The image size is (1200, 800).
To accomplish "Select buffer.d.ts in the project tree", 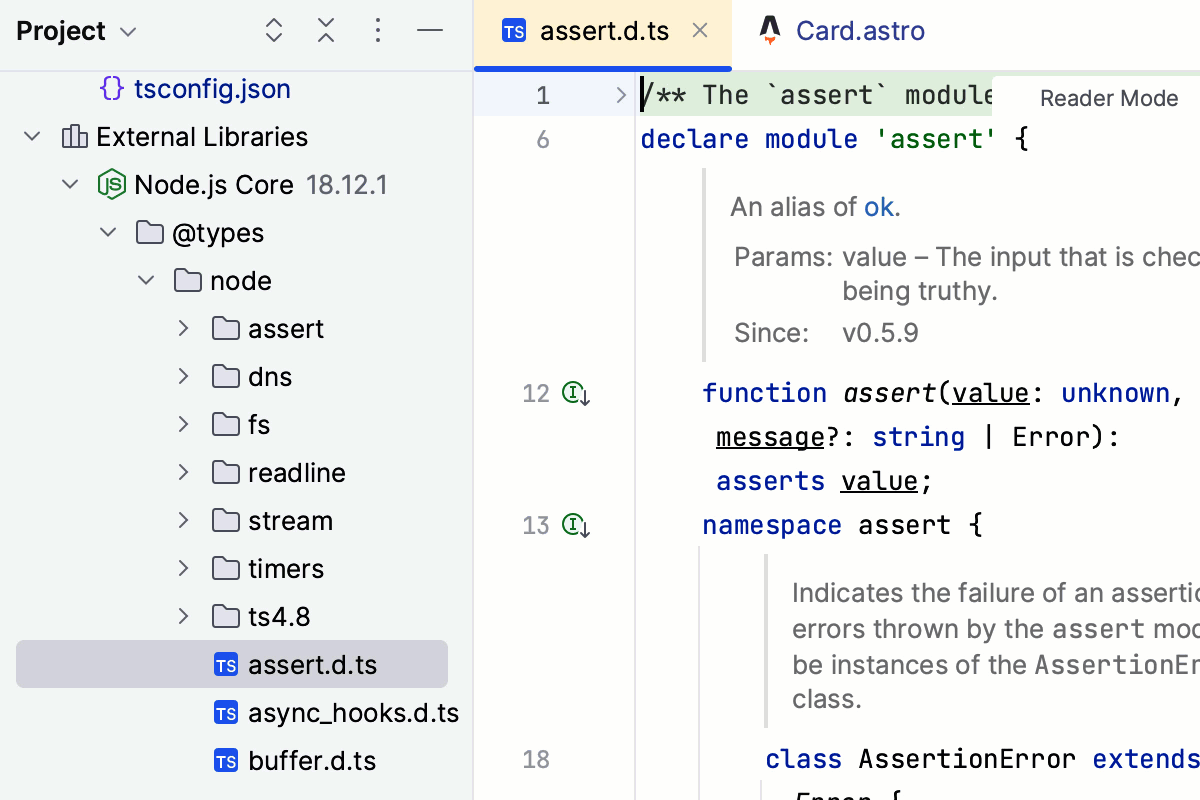I will point(311,761).
